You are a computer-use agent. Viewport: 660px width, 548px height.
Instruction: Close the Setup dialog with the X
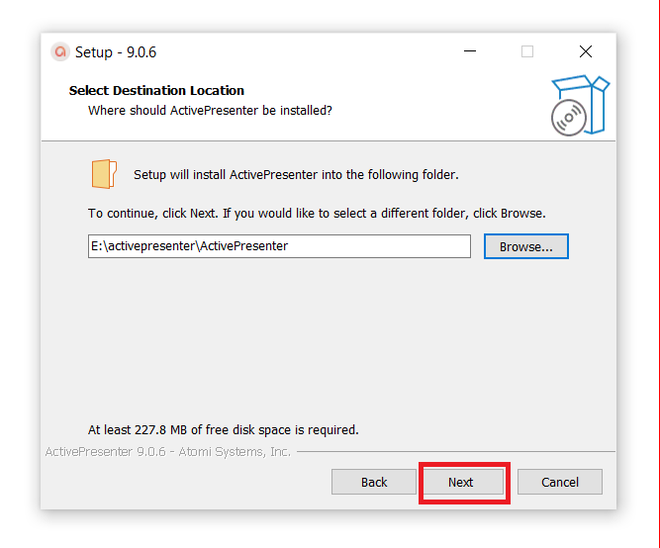coord(586,52)
